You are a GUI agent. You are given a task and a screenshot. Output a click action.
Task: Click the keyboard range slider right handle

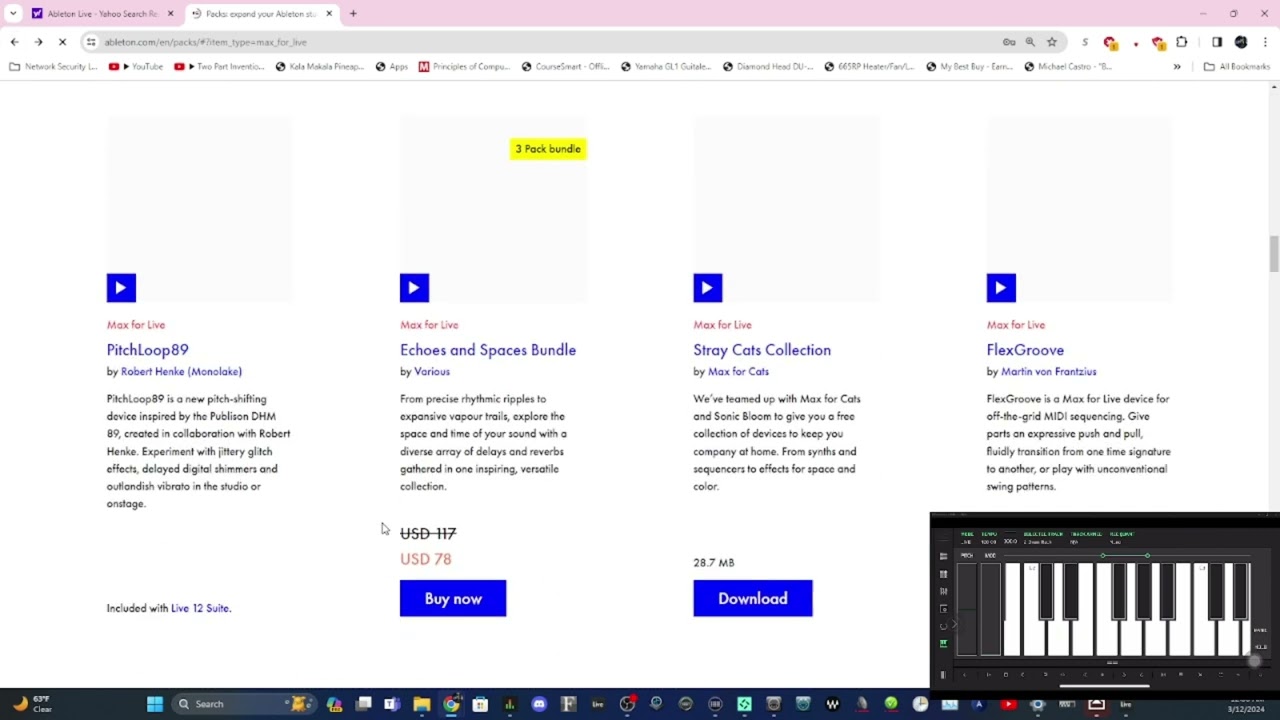[x=1147, y=556]
